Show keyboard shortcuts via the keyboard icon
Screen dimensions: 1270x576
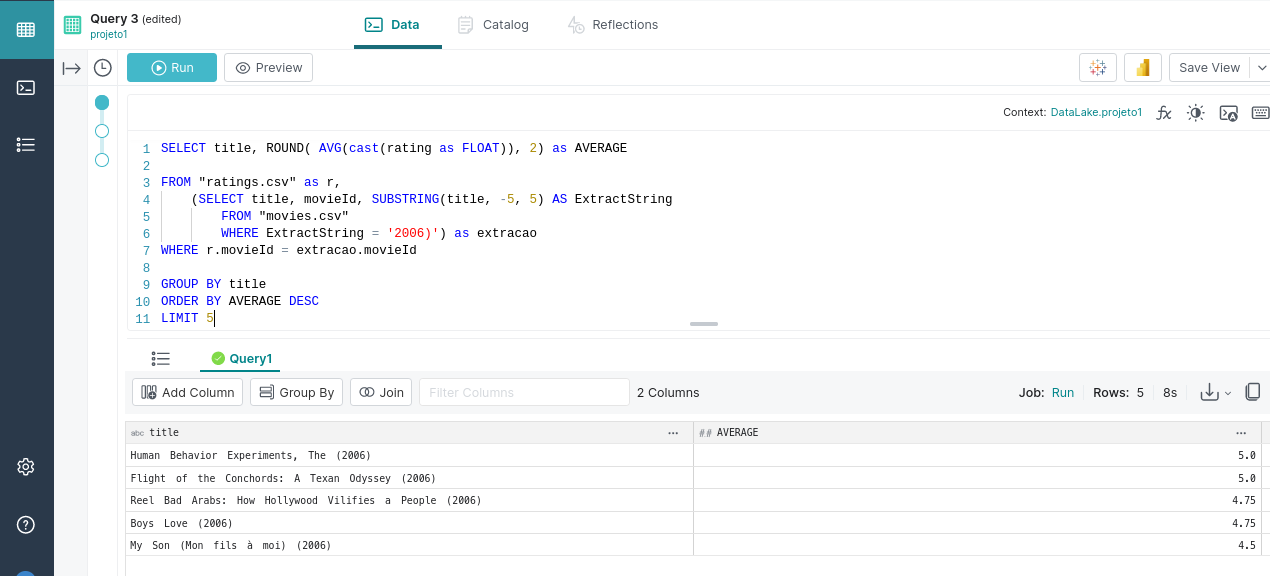(1260, 113)
